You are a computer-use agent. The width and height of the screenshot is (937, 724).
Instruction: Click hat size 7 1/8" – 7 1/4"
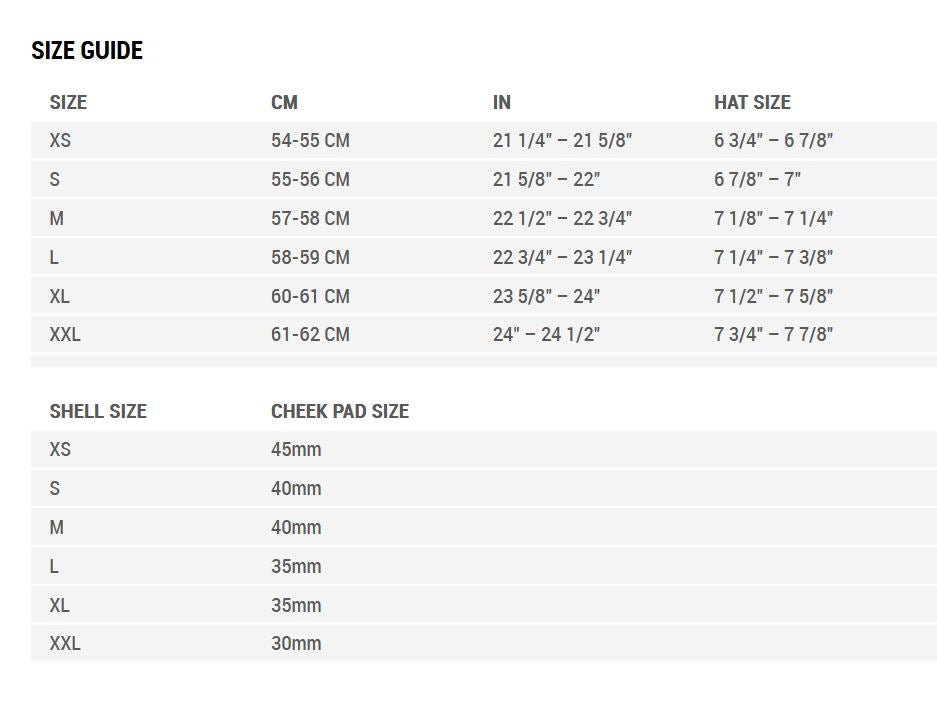(773, 219)
